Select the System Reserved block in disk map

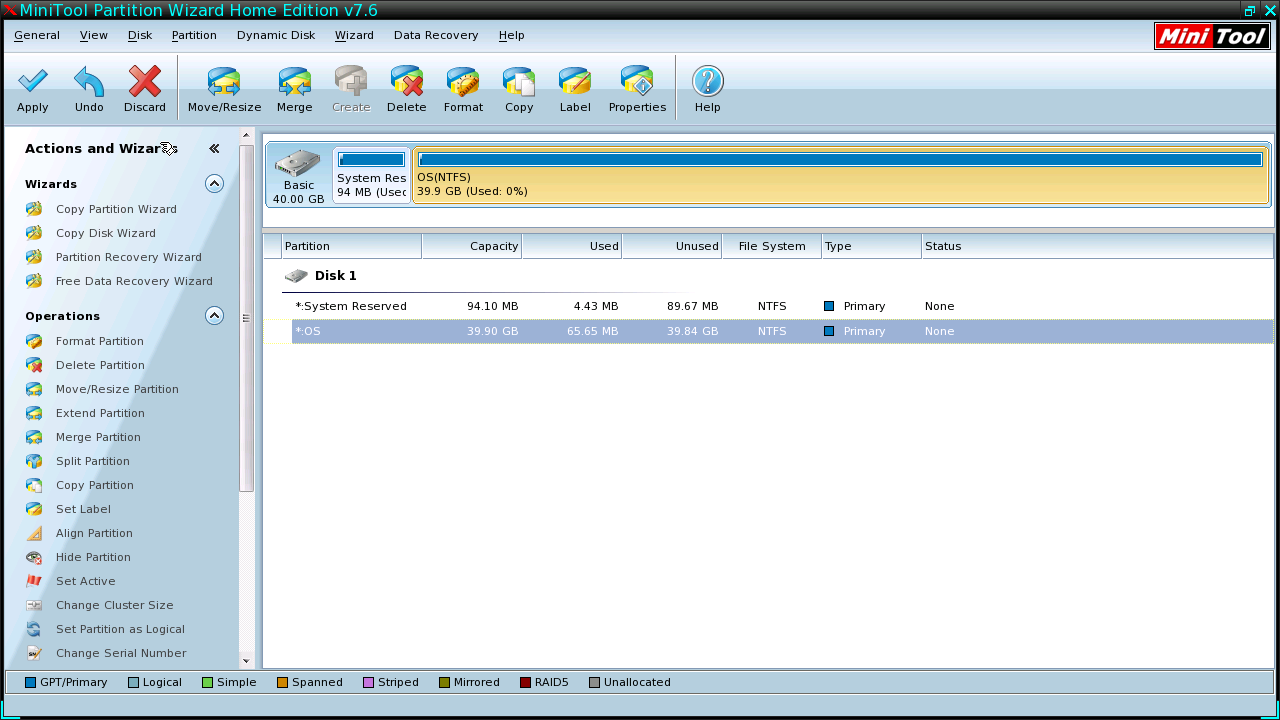click(371, 175)
